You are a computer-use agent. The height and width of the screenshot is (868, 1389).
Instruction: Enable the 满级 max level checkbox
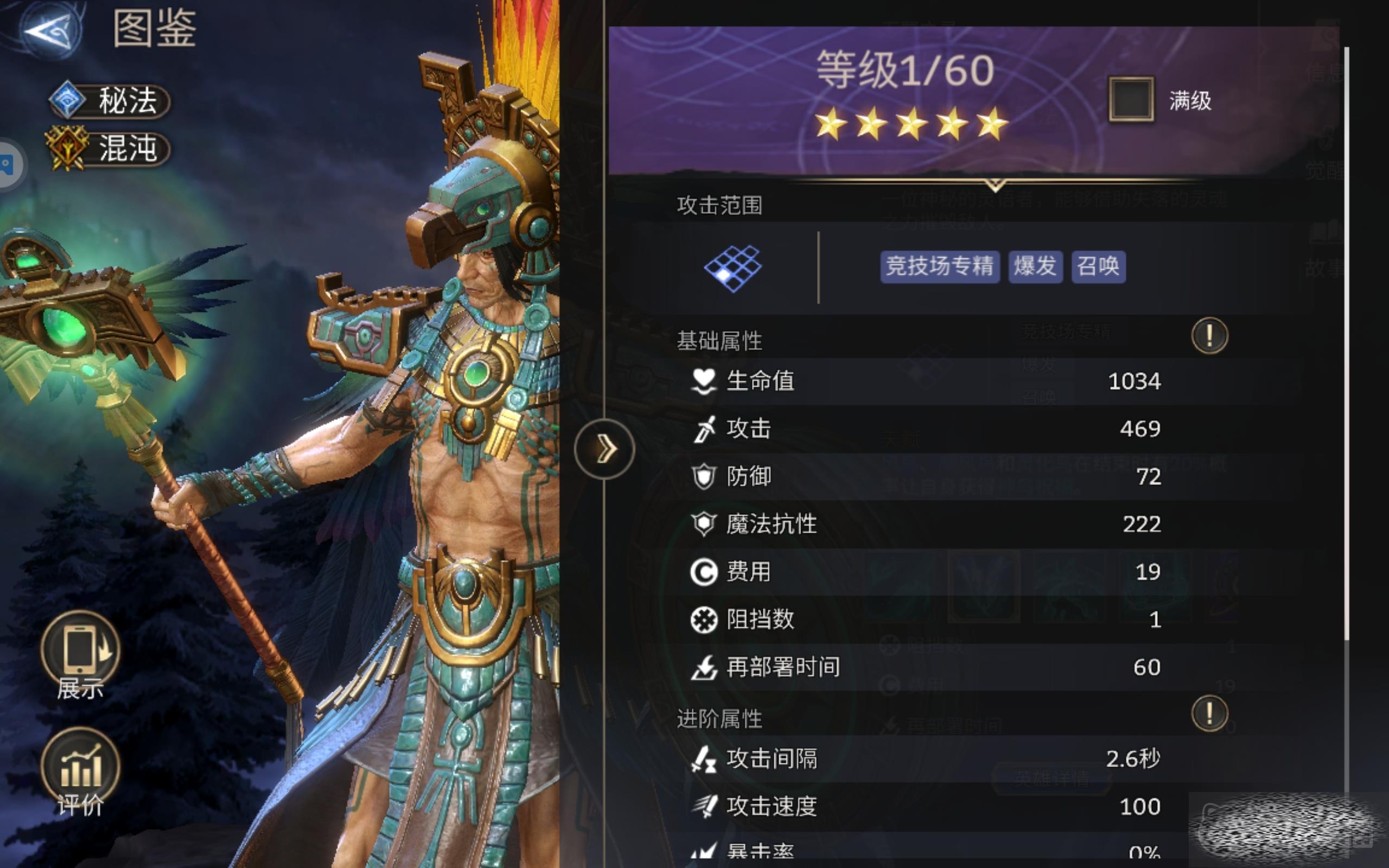(x=1131, y=99)
